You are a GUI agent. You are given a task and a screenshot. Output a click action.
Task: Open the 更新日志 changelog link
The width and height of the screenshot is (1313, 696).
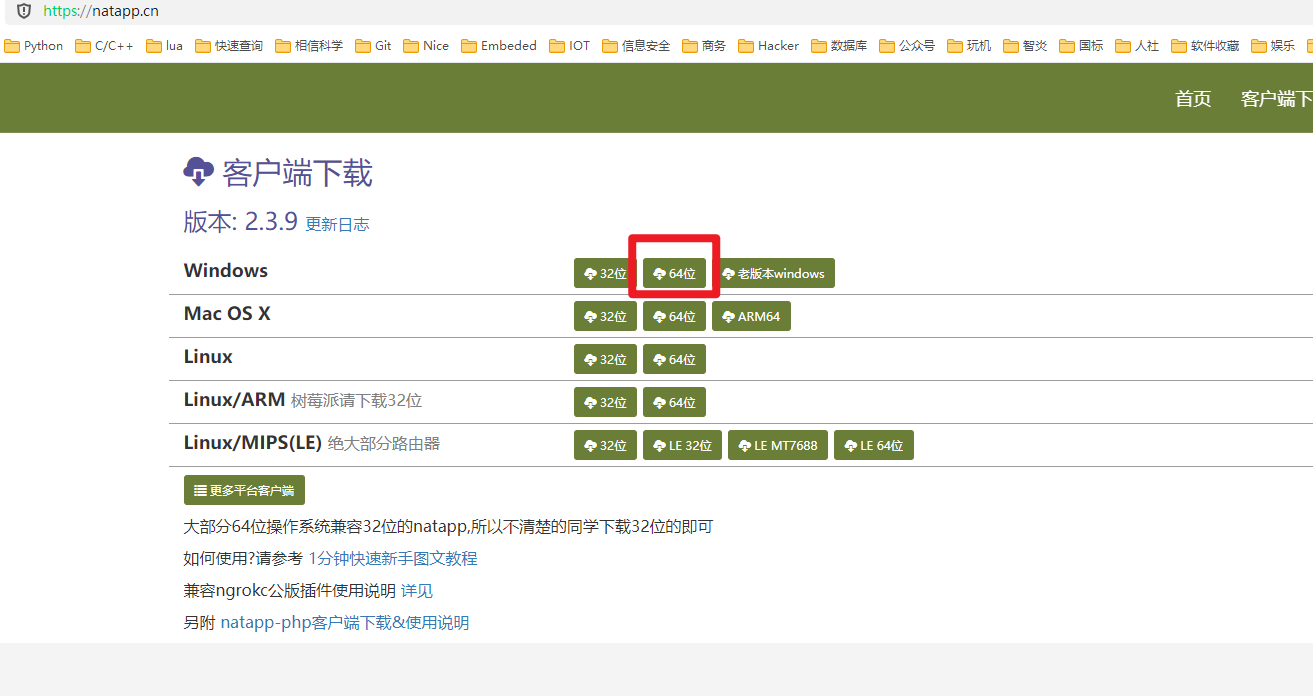(337, 224)
